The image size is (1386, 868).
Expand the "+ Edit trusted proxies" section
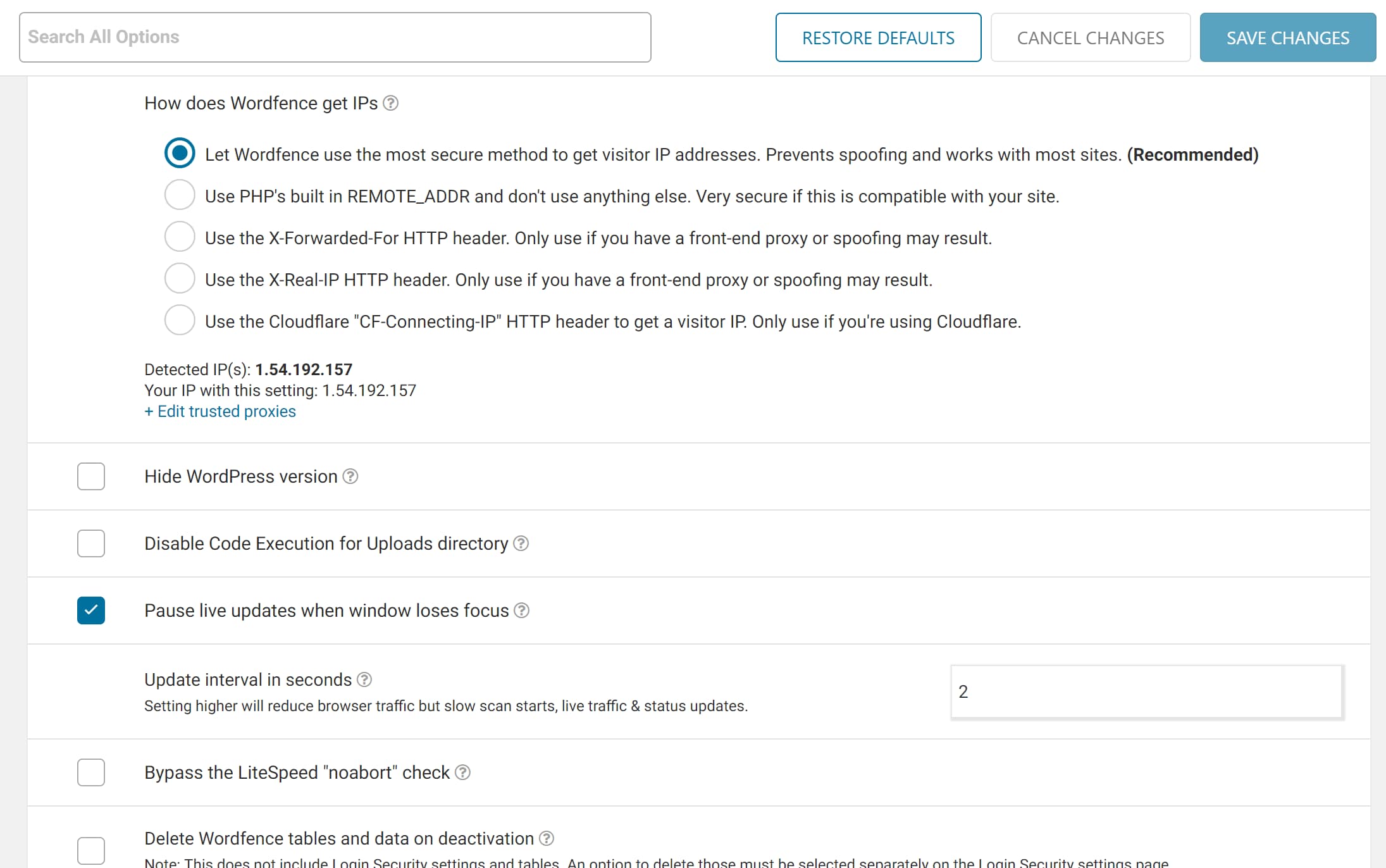pyautogui.click(x=220, y=411)
